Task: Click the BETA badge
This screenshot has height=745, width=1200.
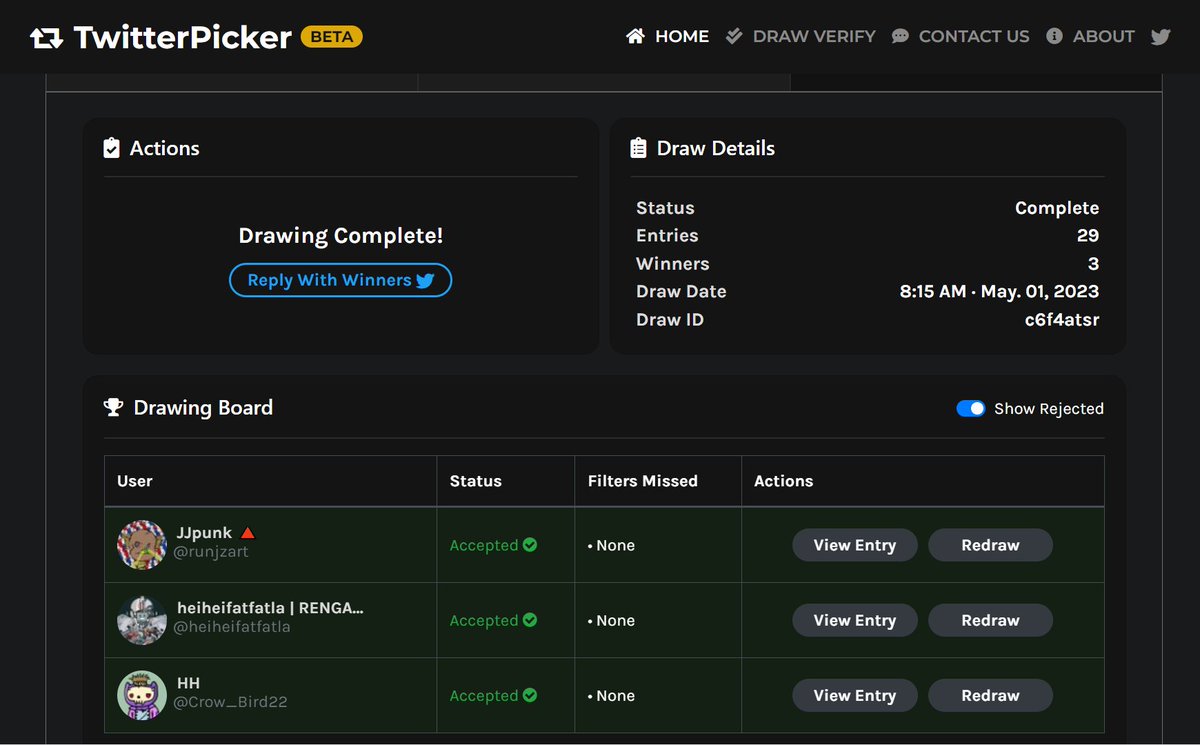Action: [x=331, y=37]
